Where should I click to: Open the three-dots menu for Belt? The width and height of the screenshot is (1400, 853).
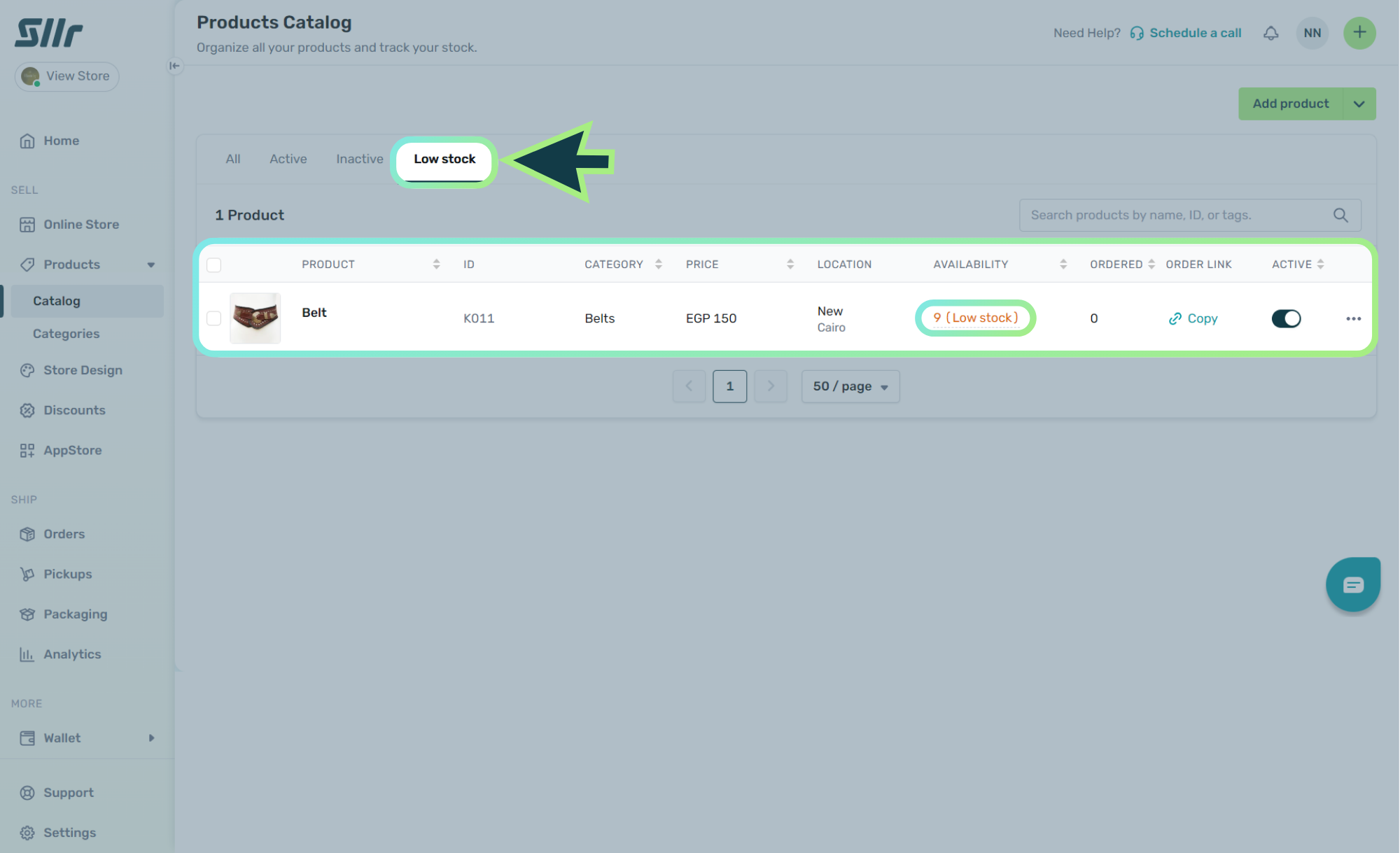coord(1352,318)
